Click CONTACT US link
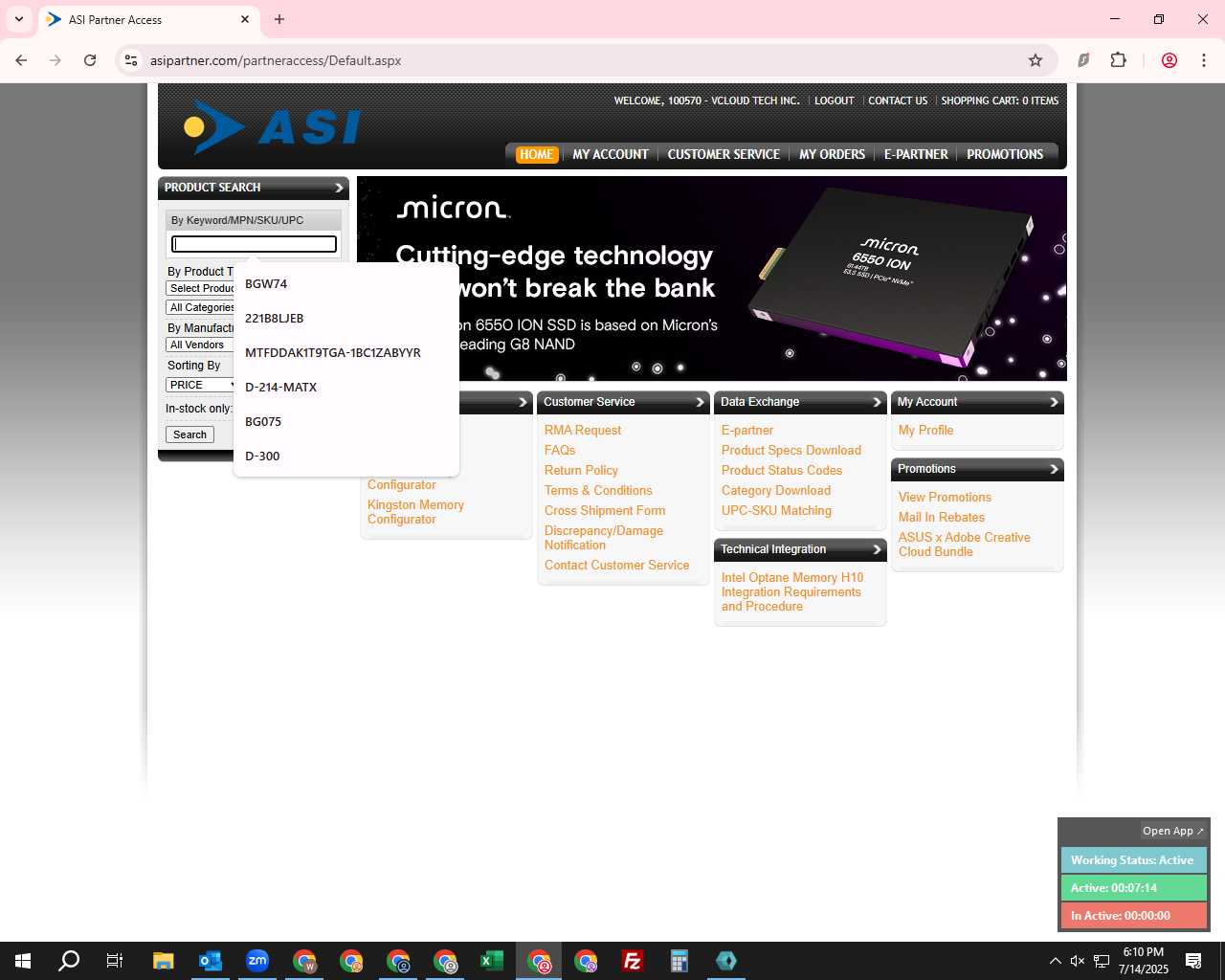Viewport: 1225px width, 980px height. coord(898,100)
